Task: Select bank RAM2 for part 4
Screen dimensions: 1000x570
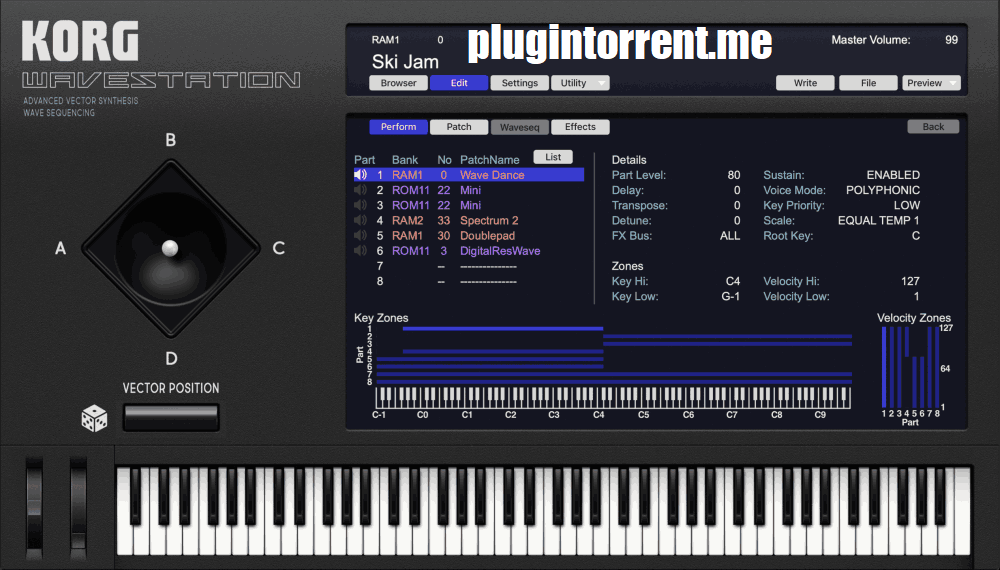Action: [408, 221]
